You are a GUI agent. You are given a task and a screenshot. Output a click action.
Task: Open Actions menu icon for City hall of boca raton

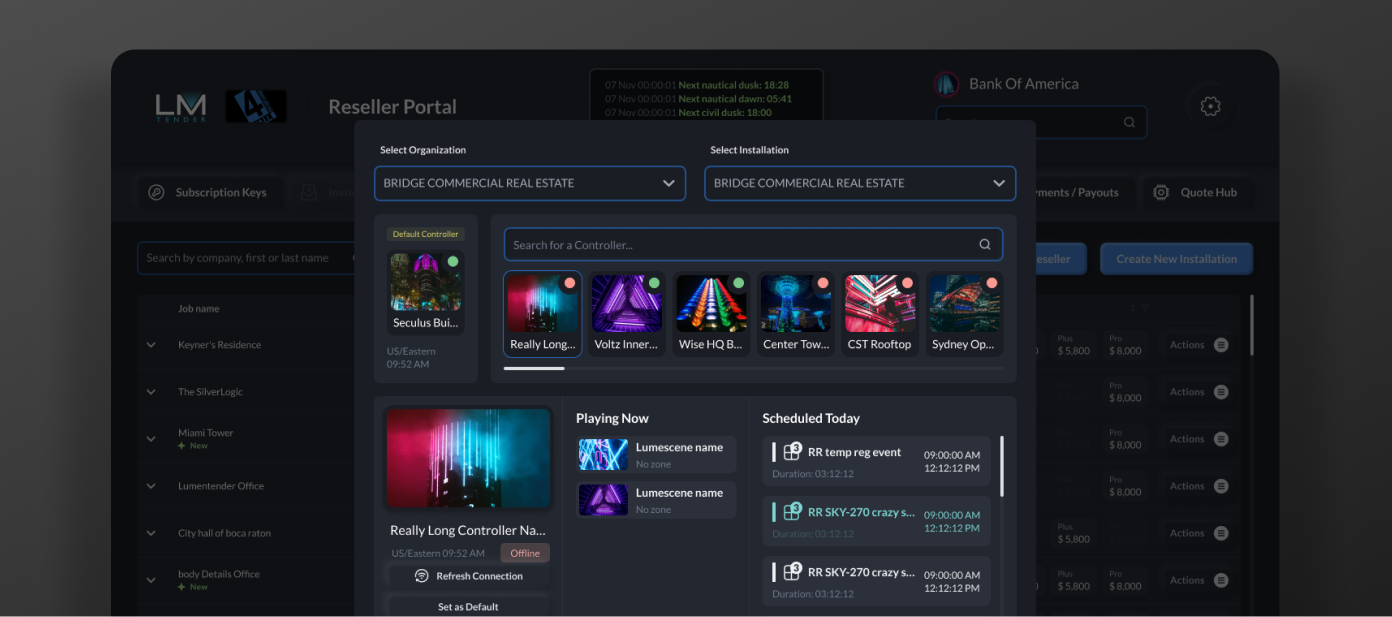point(1221,533)
